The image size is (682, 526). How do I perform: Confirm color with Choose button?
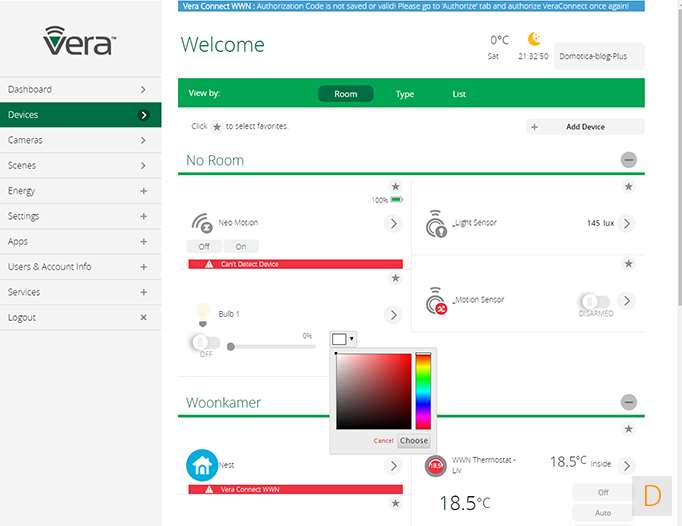(x=413, y=441)
